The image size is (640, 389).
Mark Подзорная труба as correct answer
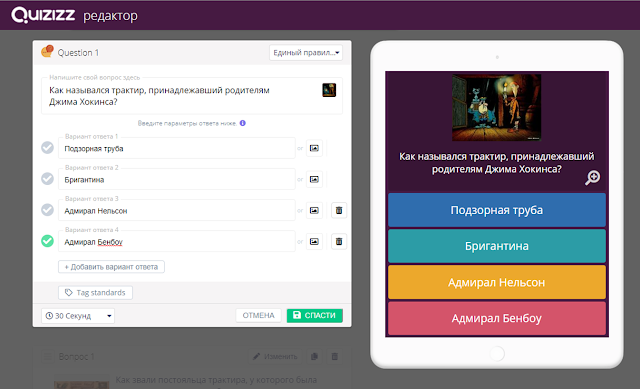click(x=47, y=148)
